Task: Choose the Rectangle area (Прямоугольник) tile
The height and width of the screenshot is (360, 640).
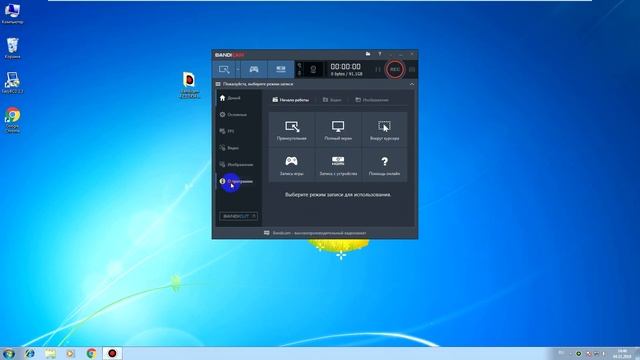Action: tap(292, 130)
